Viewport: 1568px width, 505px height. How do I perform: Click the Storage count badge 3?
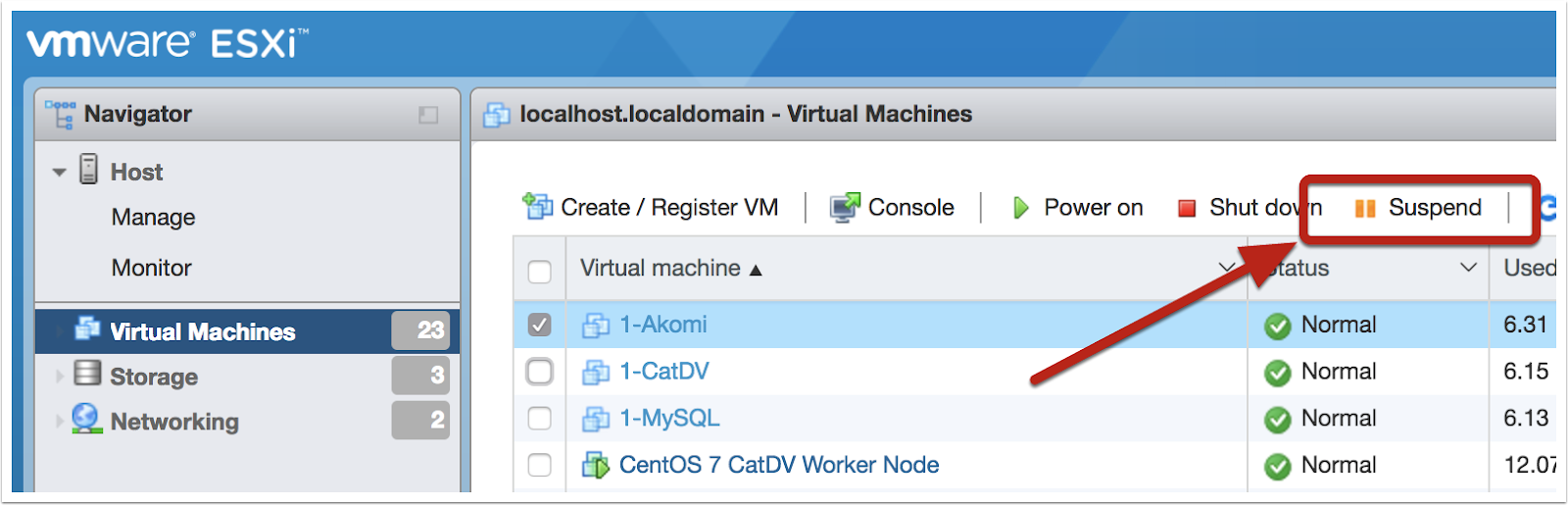click(x=420, y=375)
